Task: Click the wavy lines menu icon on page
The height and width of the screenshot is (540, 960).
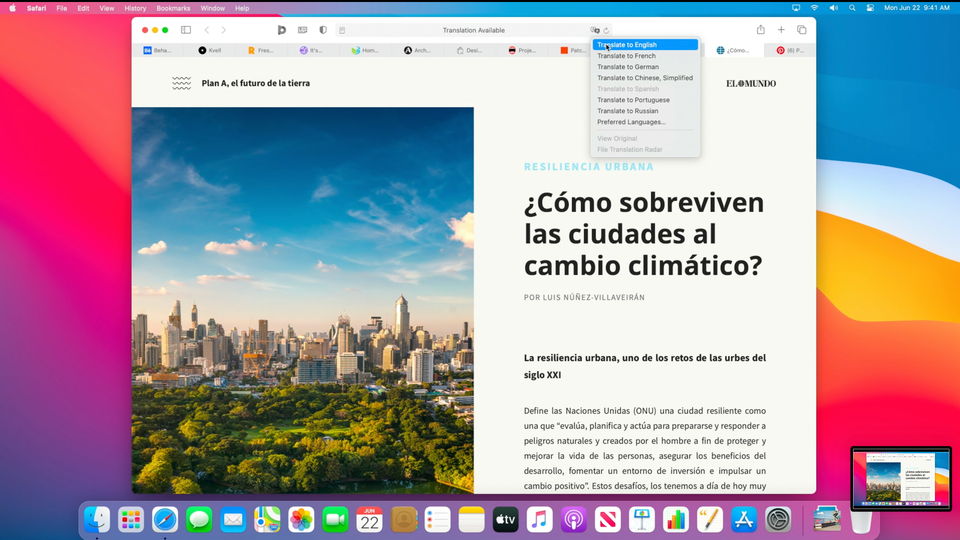Action: (181, 83)
